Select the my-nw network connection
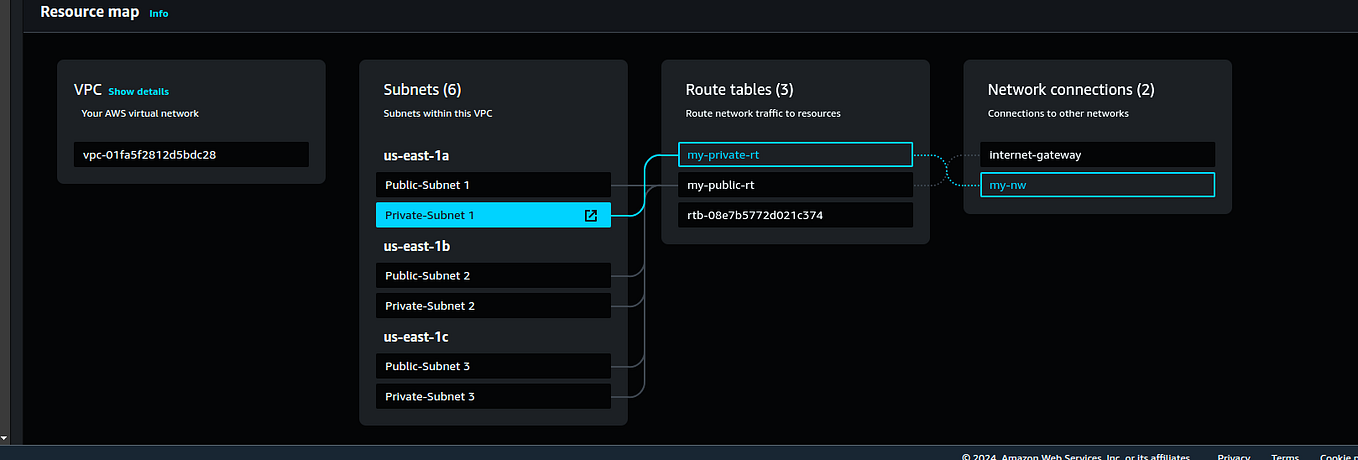 (x=1097, y=185)
